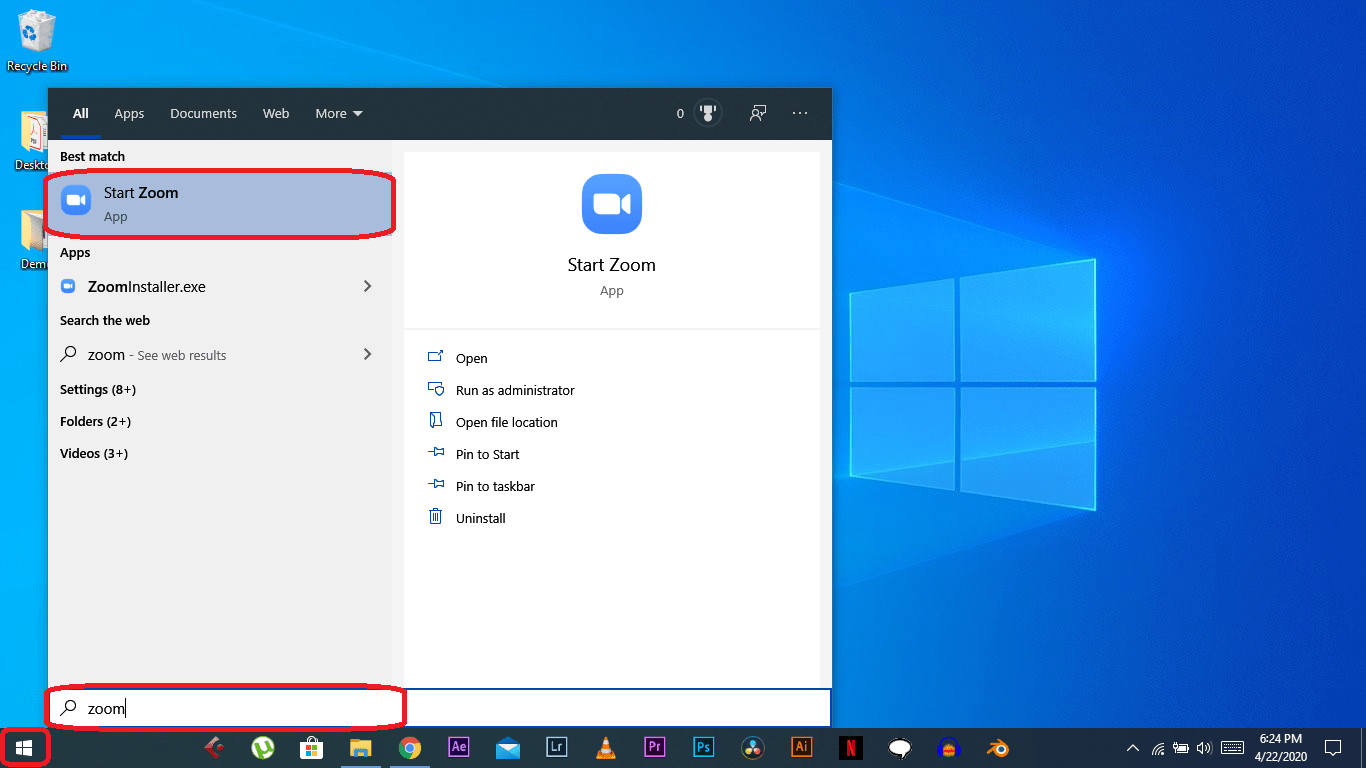Open Netflix from the taskbar
The image size is (1366, 768).
tap(850, 748)
